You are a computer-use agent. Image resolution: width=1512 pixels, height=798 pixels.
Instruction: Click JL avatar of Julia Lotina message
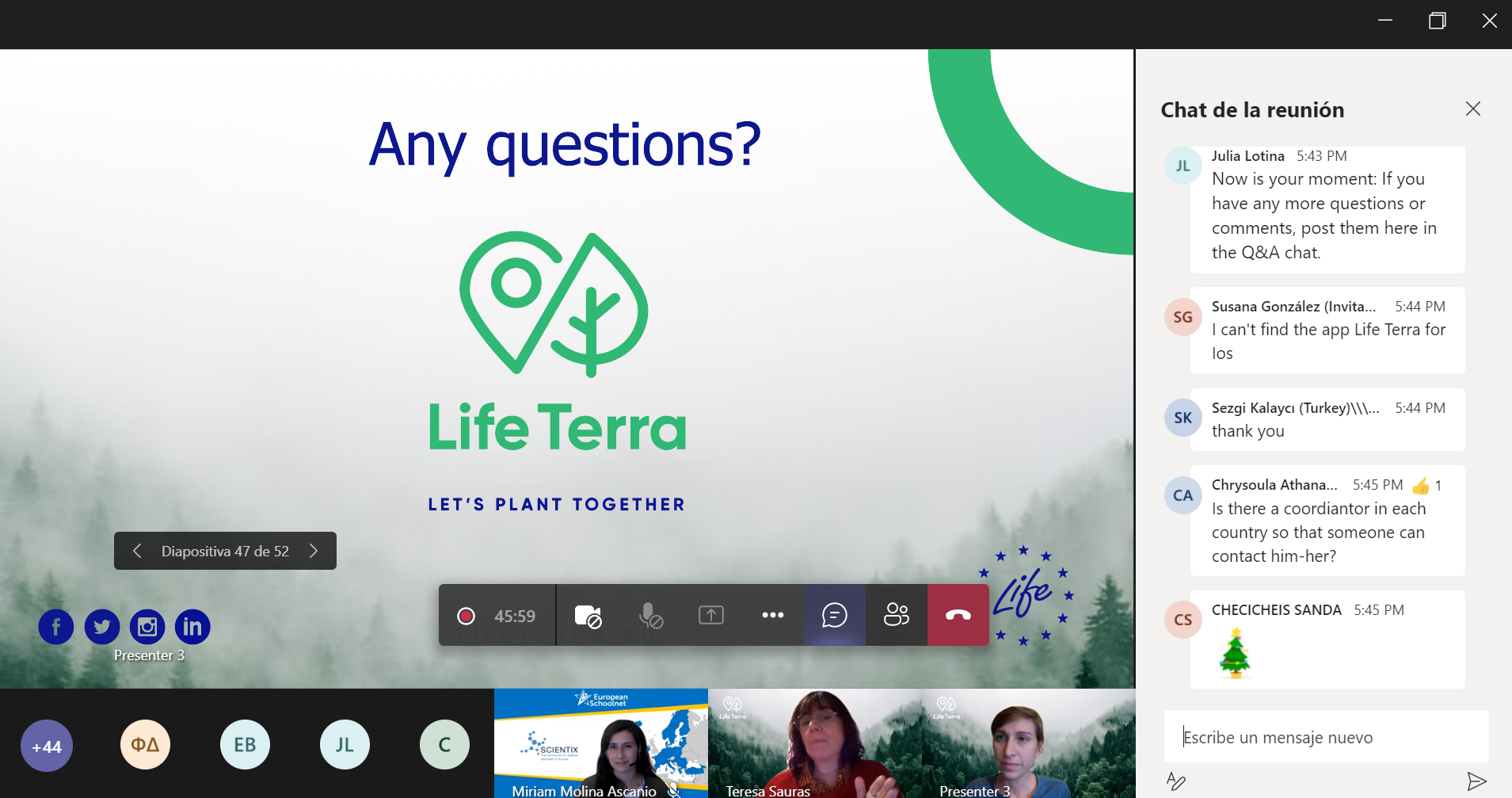pyautogui.click(x=1183, y=166)
